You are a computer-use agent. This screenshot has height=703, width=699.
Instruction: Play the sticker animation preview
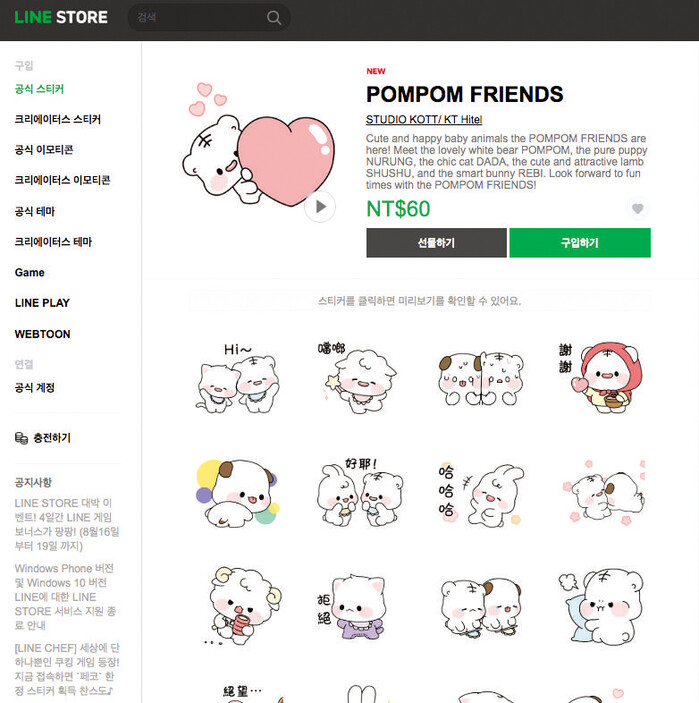[320, 207]
